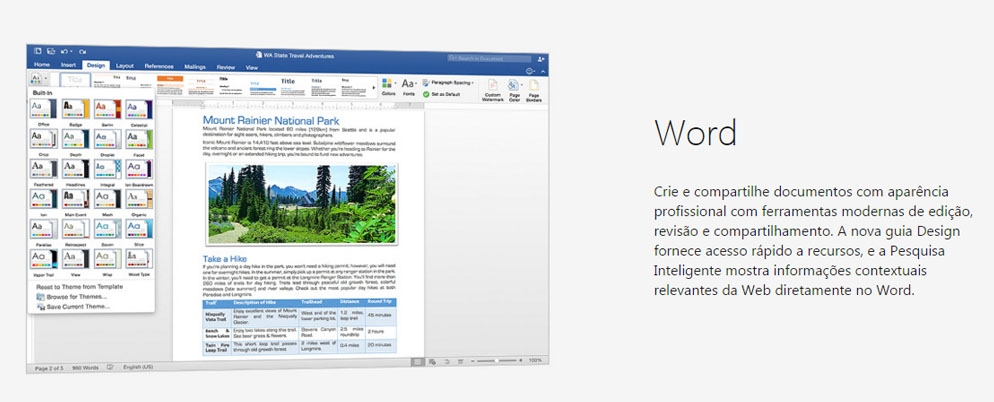Open the References tab
The height and width of the screenshot is (402, 994).
pyautogui.click(x=159, y=66)
